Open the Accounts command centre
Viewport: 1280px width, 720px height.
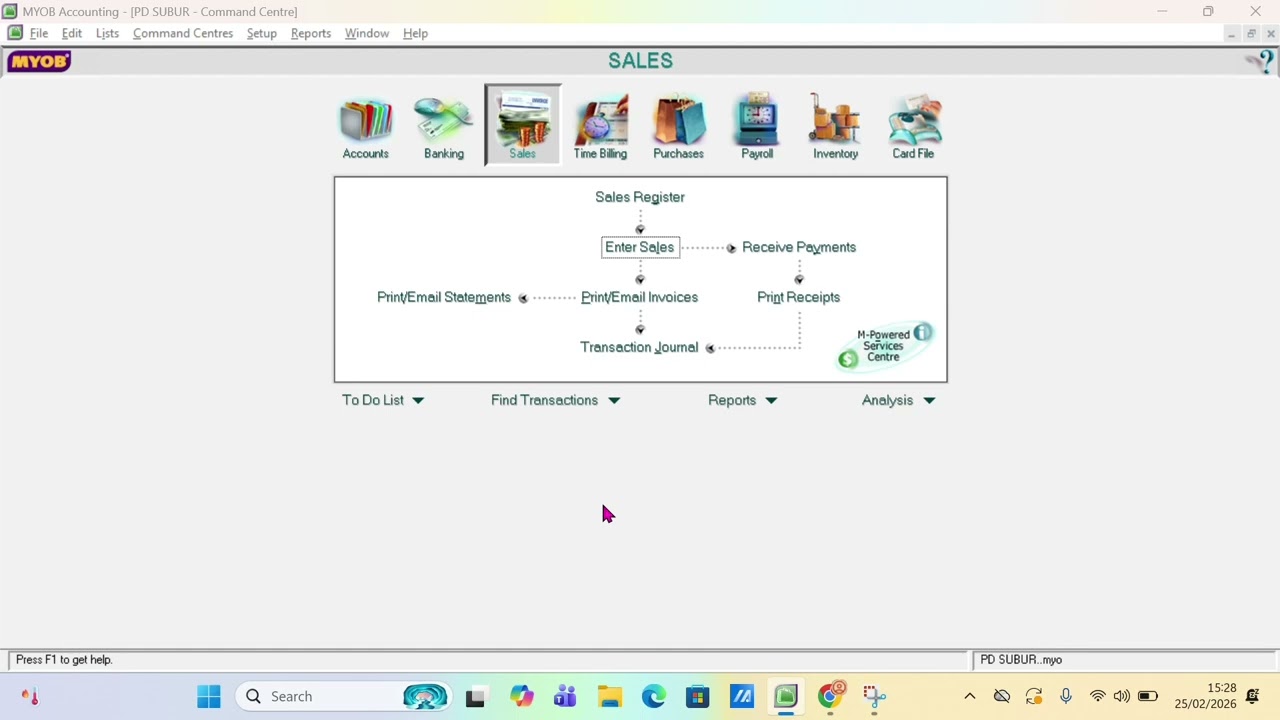coord(365,126)
